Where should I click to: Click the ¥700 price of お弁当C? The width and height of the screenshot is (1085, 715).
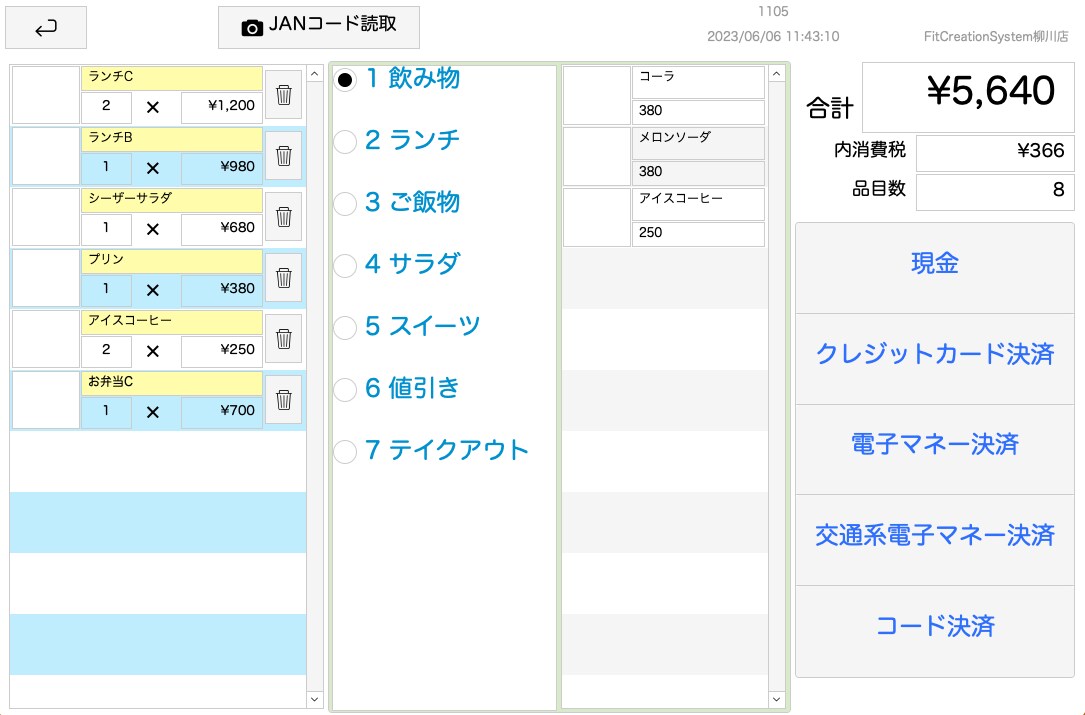tap(221, 412)
